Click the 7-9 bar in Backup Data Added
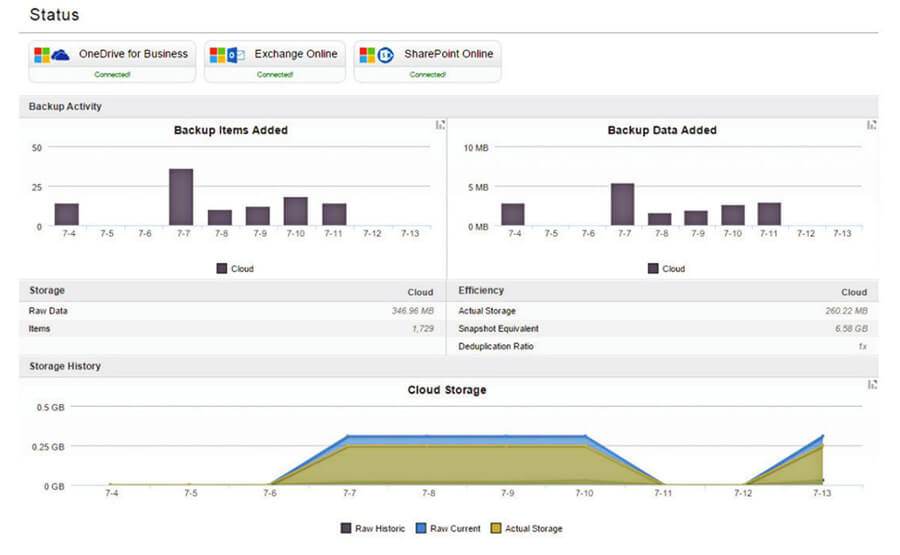Image resolution: width=900 pixels, height=555 pixels. coord(696,218)
